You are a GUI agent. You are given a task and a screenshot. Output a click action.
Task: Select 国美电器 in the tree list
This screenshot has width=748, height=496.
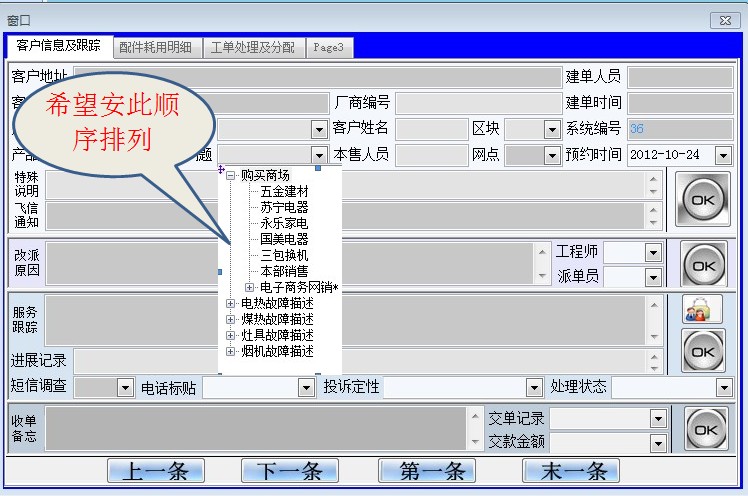click(x=284, y=240)
